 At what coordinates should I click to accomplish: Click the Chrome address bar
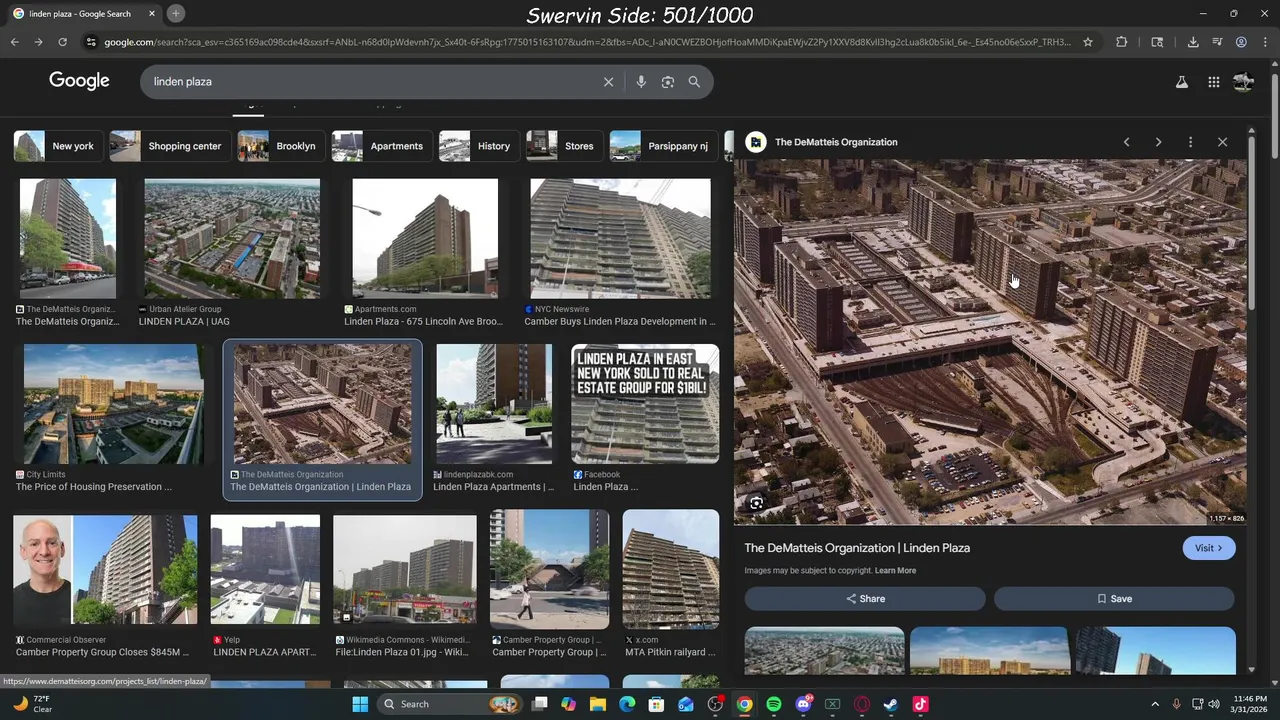pos(586,42)
